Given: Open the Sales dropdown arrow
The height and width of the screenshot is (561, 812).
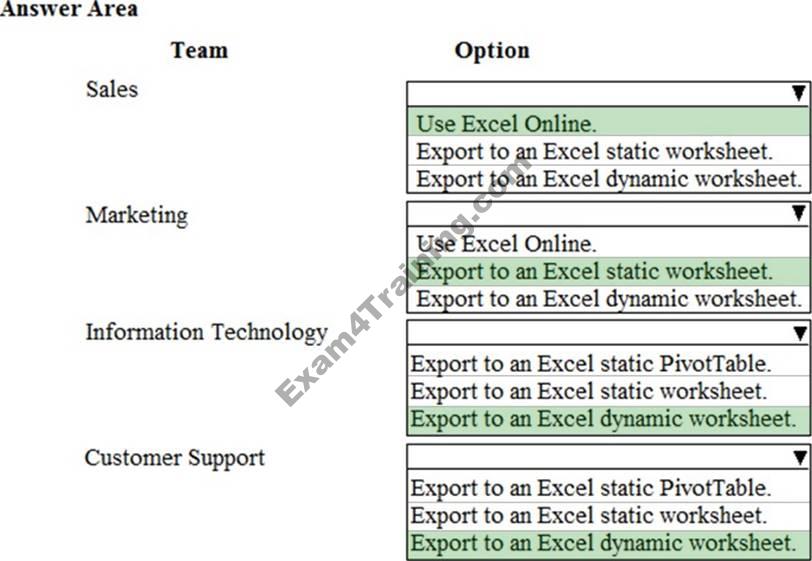Looking at the screenshot, I should pos(798,94).
